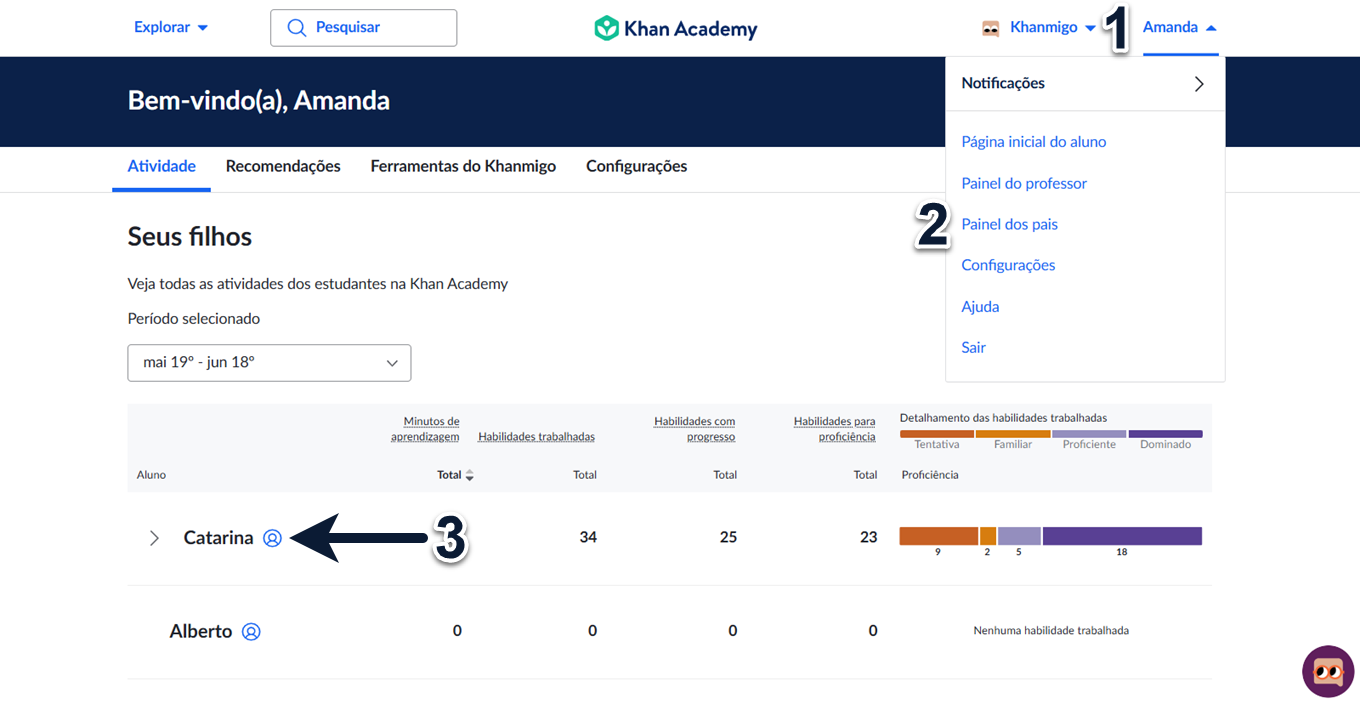Image resolution: width=1360 pixels, height=721 pixels.
Task: Click Sair to log out
Action: click(974, 348)
